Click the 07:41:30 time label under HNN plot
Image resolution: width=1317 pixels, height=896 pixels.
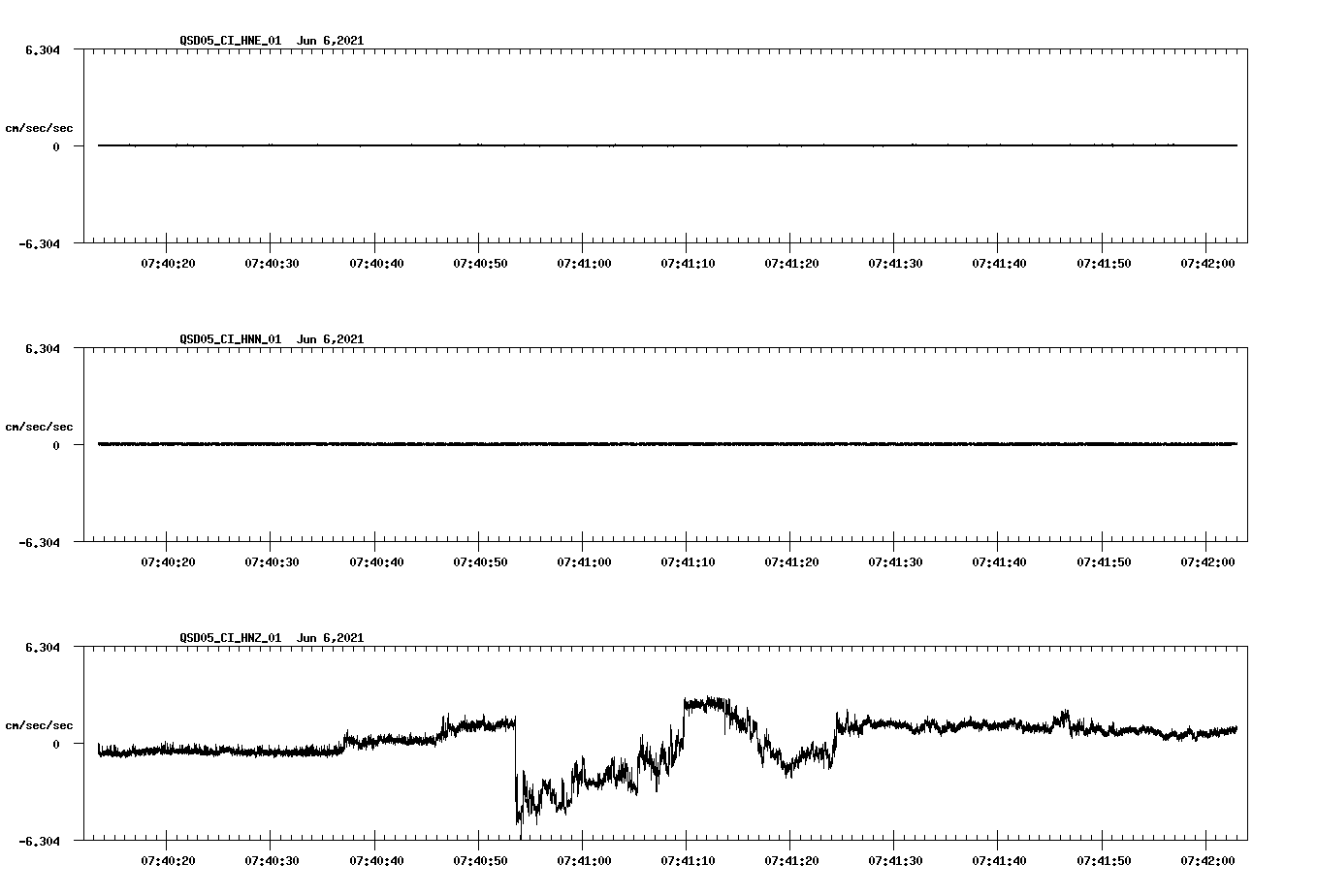pyautogui.click(x=895, y=562)
